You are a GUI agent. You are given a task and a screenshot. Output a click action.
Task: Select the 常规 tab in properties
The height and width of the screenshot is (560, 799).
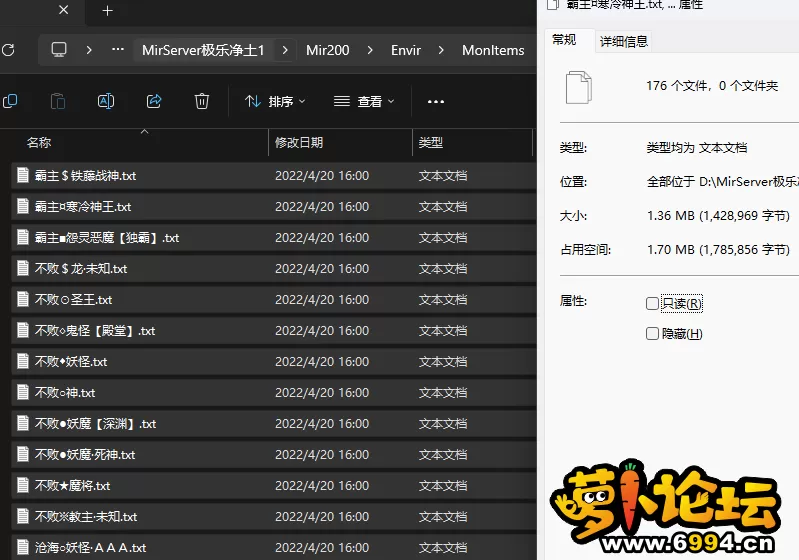[x=564, y=40]
